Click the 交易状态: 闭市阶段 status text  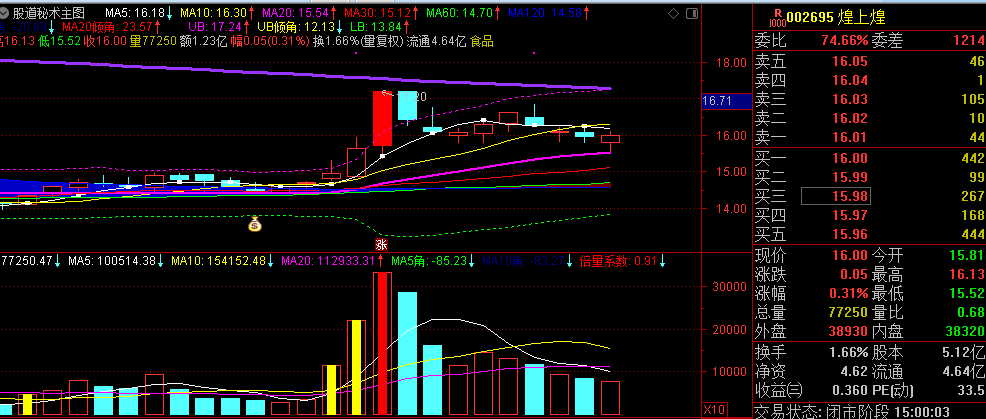(821, 411)
